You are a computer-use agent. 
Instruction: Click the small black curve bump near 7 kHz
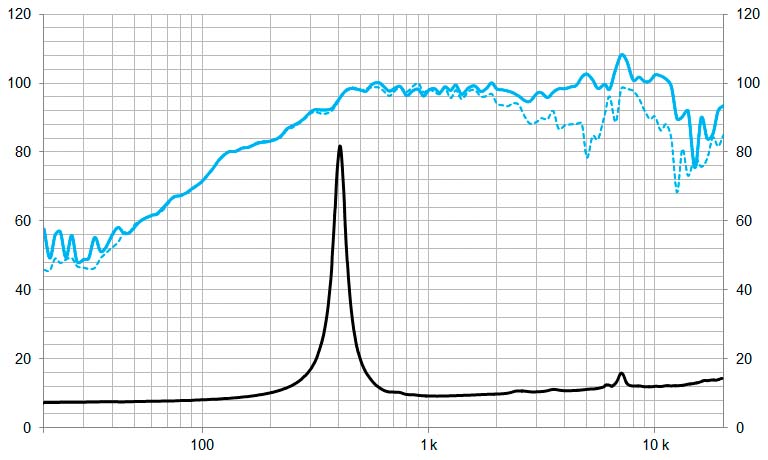point(622,374)
